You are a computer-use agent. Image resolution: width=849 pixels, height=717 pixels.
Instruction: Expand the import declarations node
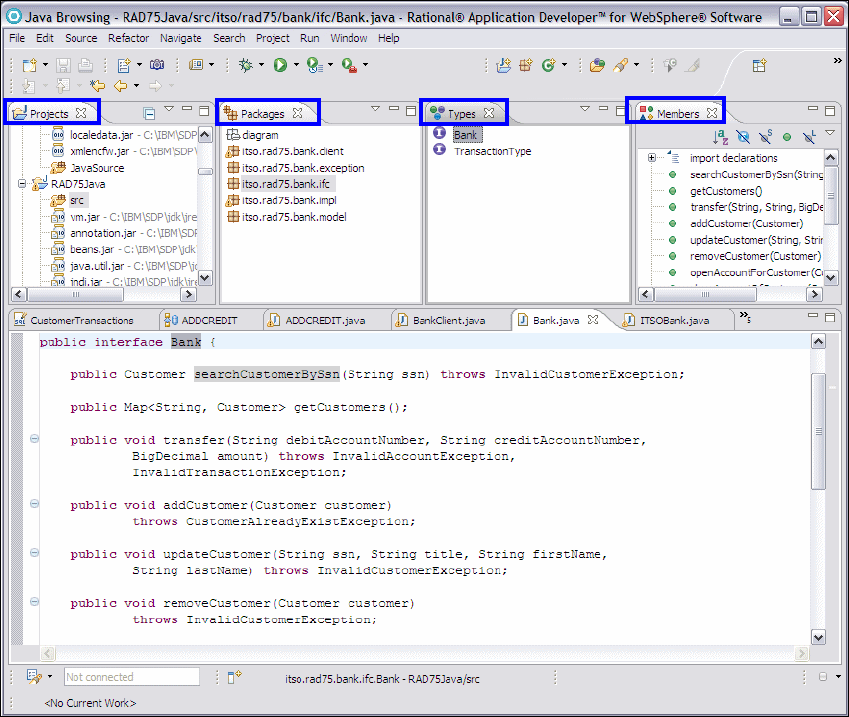652,158
